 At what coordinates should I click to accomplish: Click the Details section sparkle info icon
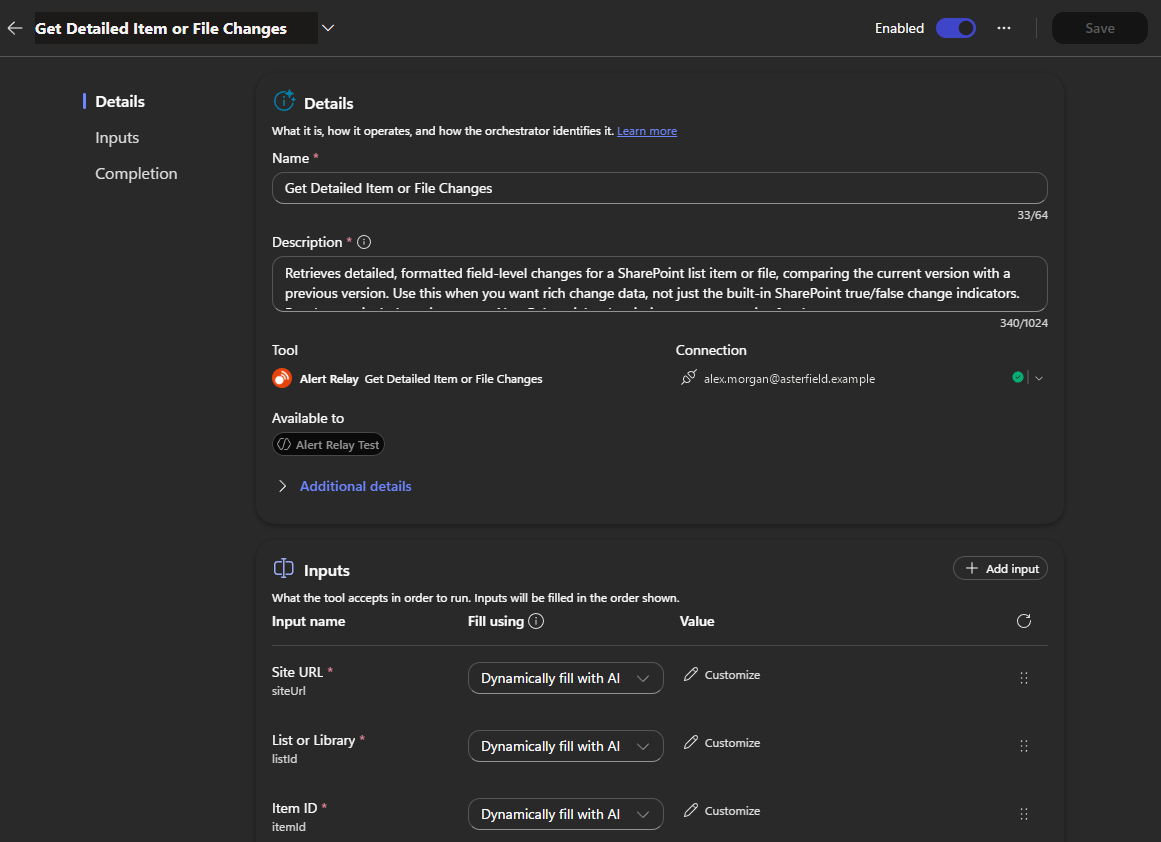pyautogui.click(x=284, y=101)
